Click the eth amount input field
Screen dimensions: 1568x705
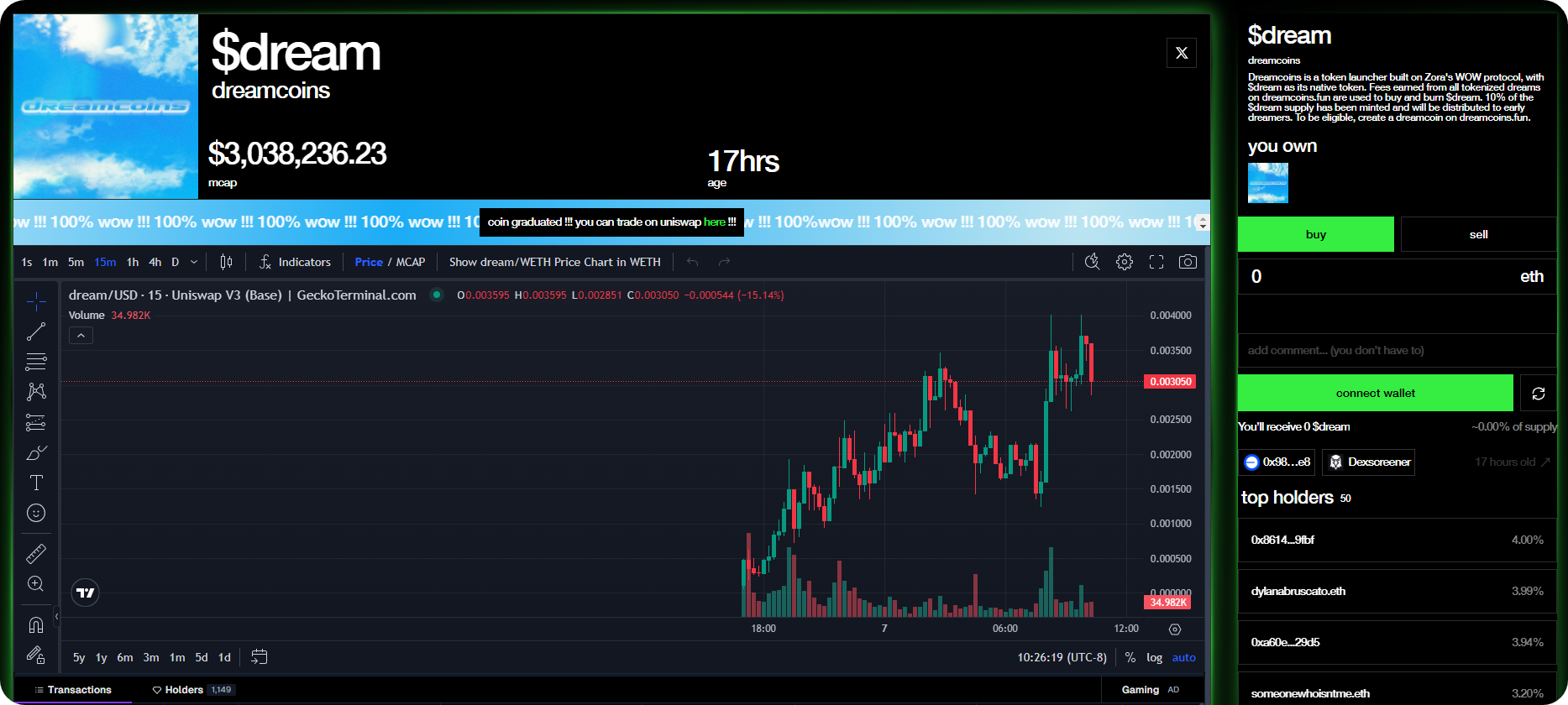point(1377,276)
